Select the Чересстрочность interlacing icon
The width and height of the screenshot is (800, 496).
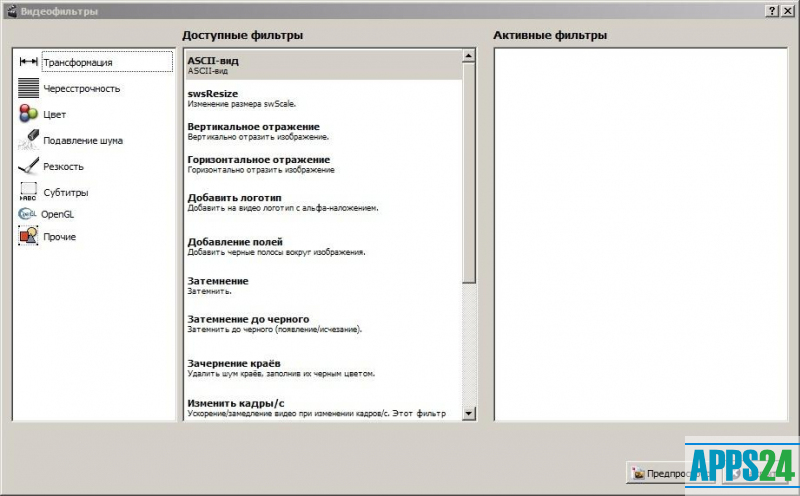(28, 88)
